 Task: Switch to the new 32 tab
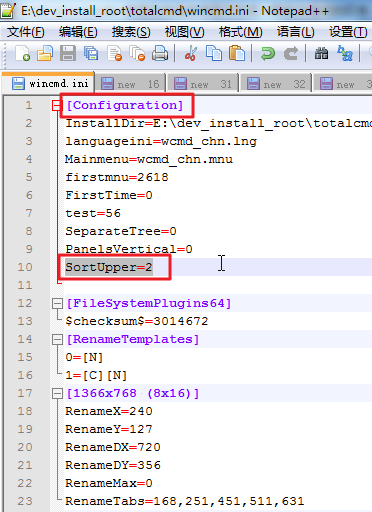coord(276,83)
